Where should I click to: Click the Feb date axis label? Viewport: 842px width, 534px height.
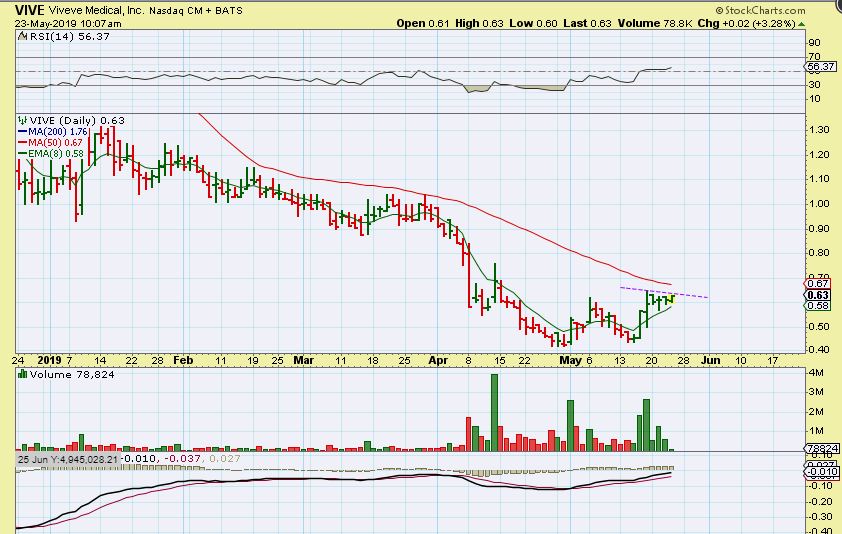[183, 360]
